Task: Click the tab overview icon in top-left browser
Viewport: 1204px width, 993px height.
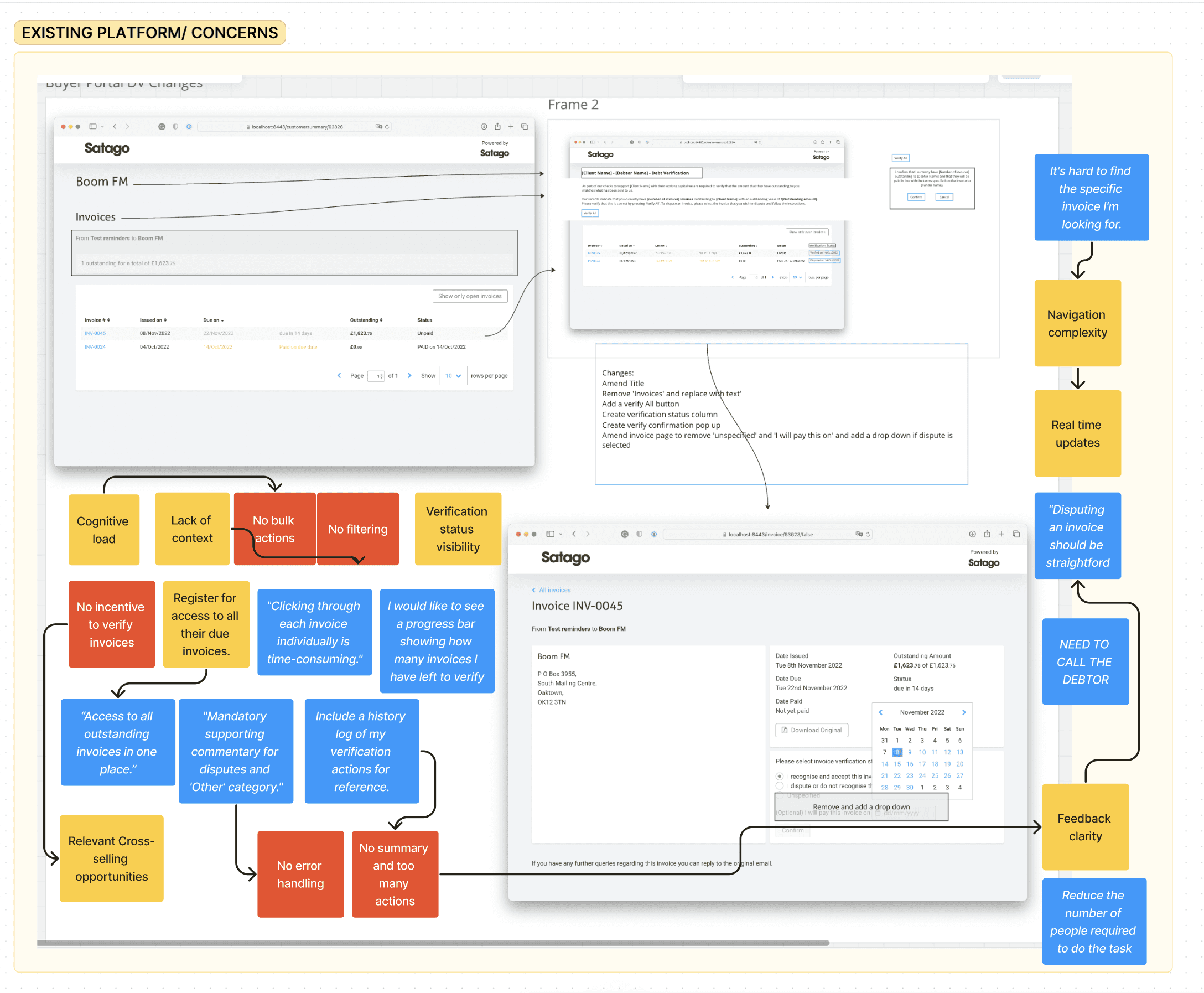Action: click(x=524, y=126)
